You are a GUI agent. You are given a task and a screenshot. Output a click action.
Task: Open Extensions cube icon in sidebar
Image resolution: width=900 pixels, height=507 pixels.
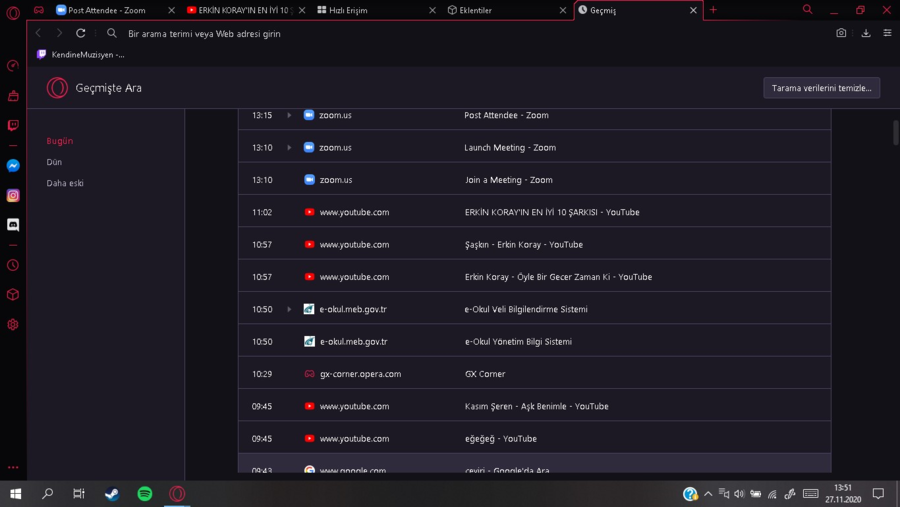click(x=13, y=295)
